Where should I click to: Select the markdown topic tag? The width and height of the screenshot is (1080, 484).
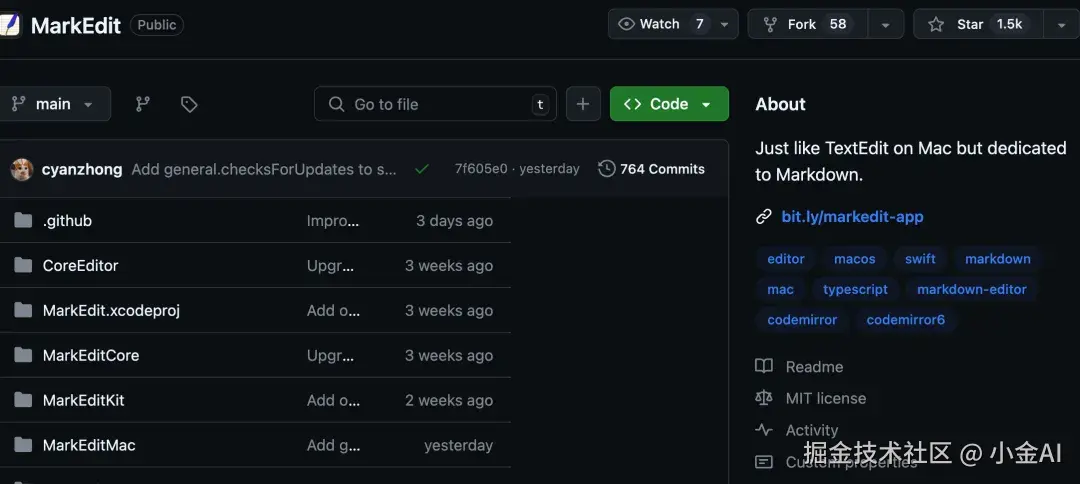(x=997, y=259)
